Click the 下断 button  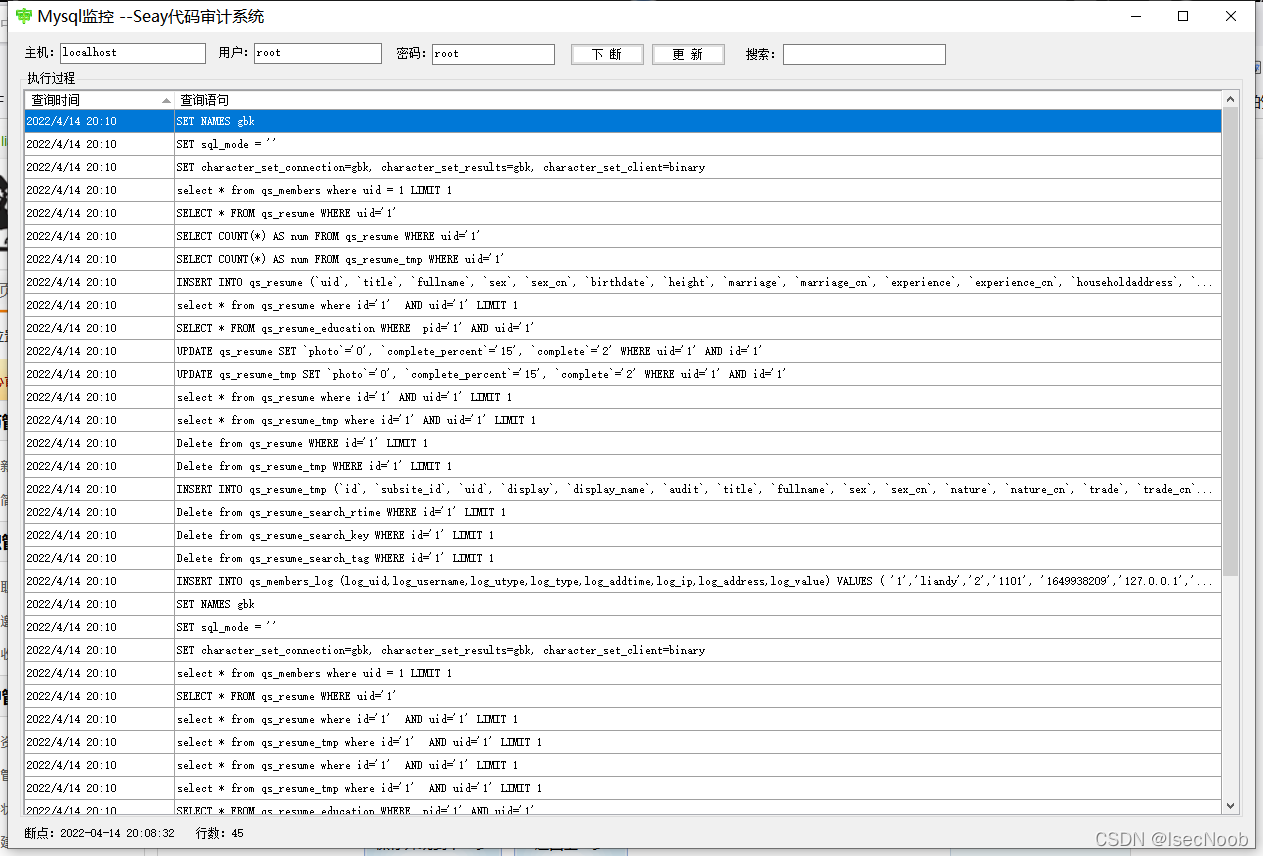click(607, 54)
